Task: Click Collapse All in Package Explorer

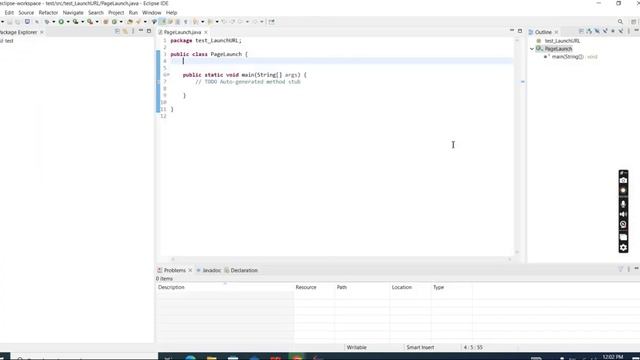Action: point(118,31)
